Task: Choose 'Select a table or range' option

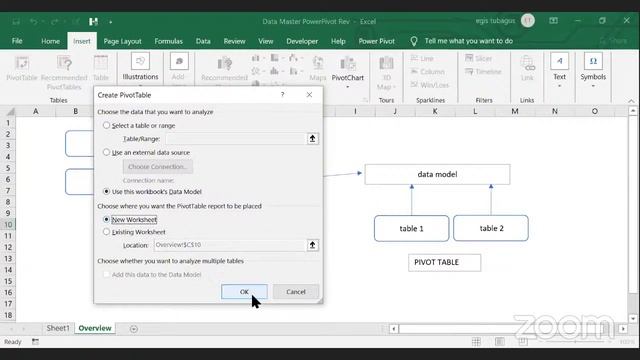Action: click(x=106, y=125)
